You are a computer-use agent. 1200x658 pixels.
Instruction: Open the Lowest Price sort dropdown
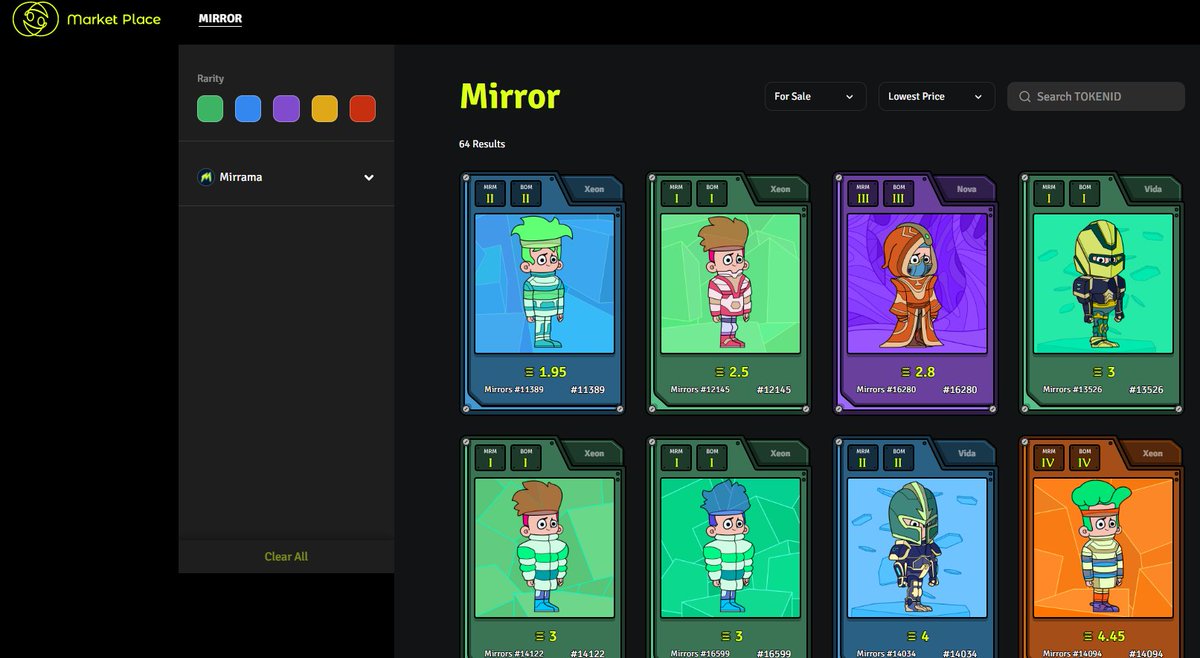[936, 96]
